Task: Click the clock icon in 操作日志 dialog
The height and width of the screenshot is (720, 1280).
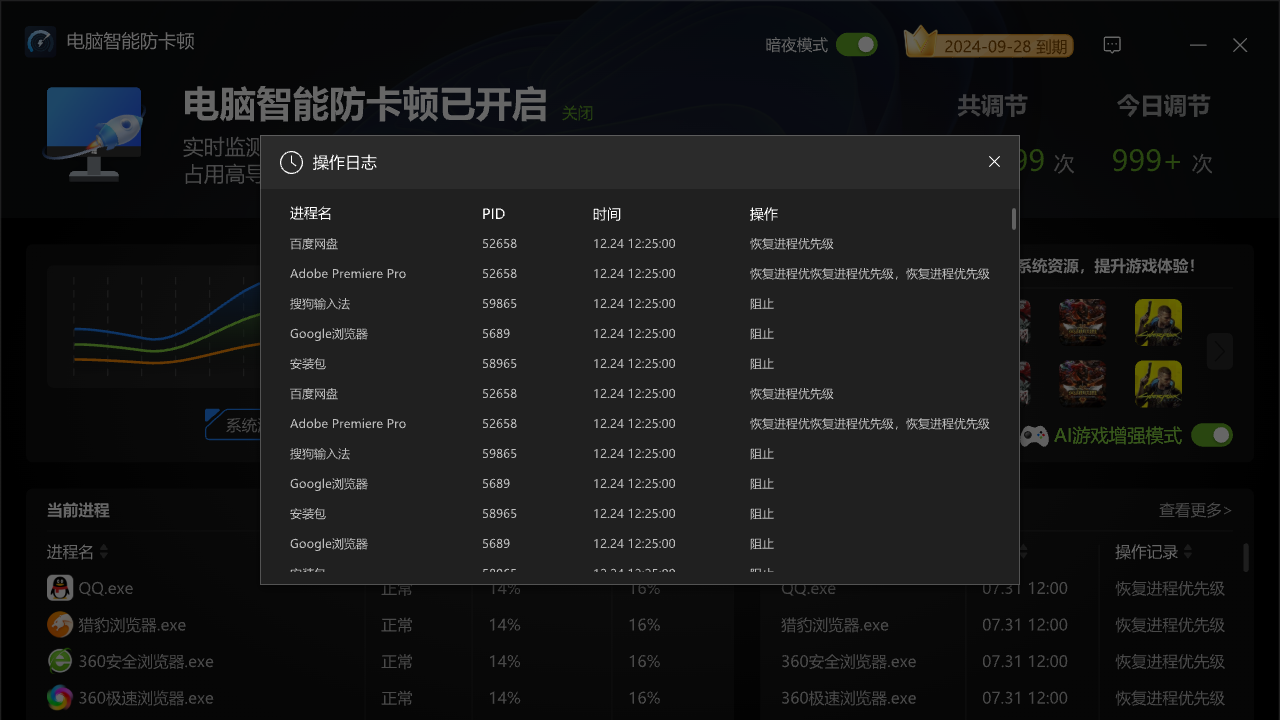Action: click(x=291, y=162)
